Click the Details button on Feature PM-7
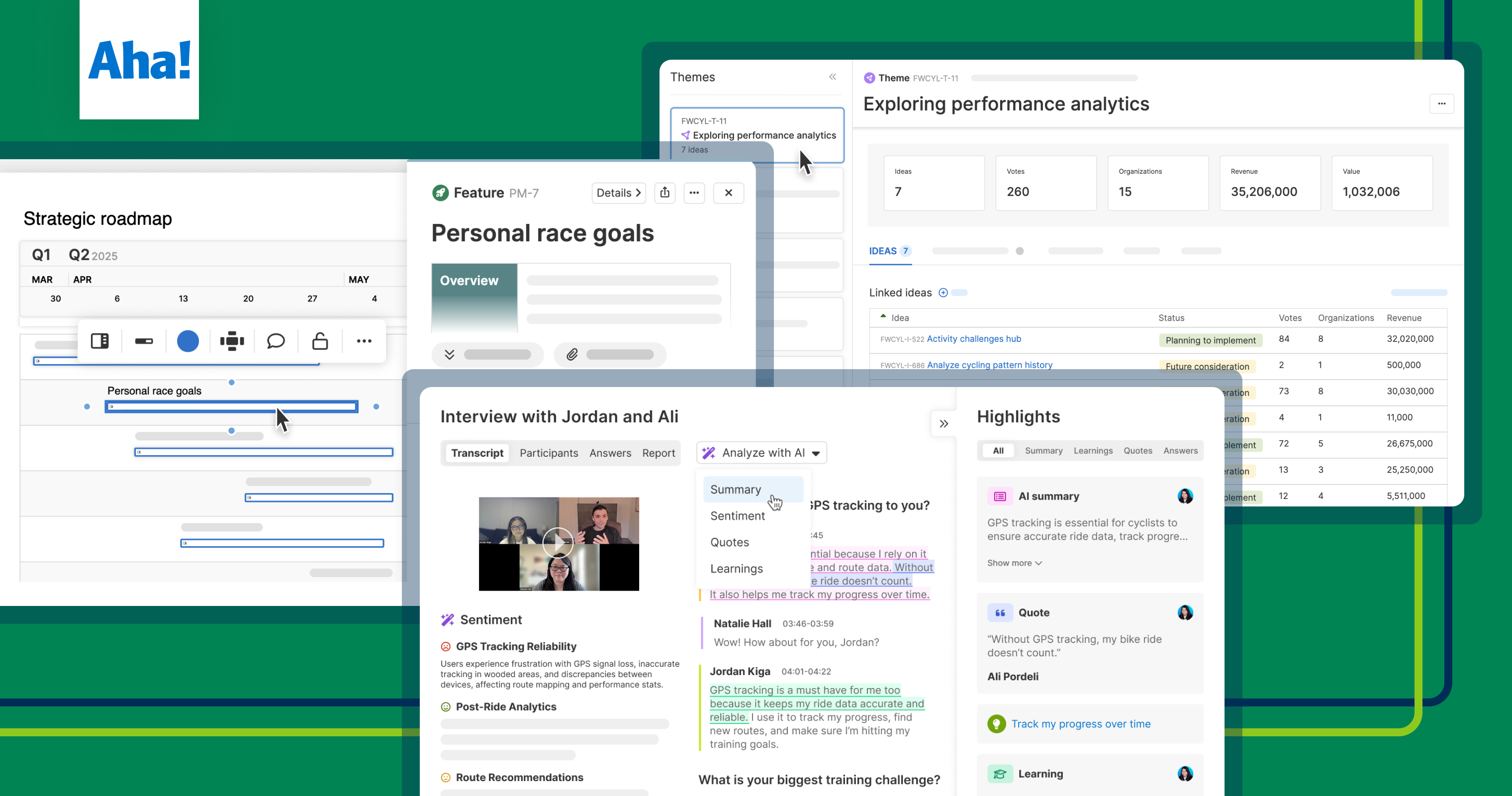 coord(618,193)
